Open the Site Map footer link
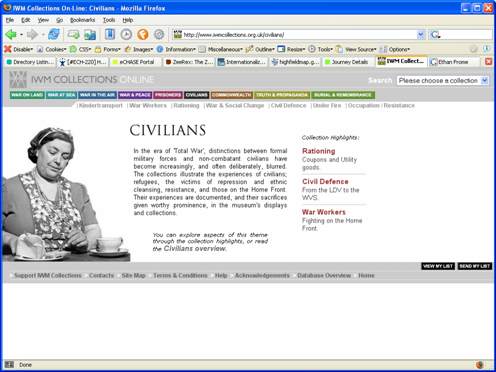The image size is (496, 372). point(133,275)
